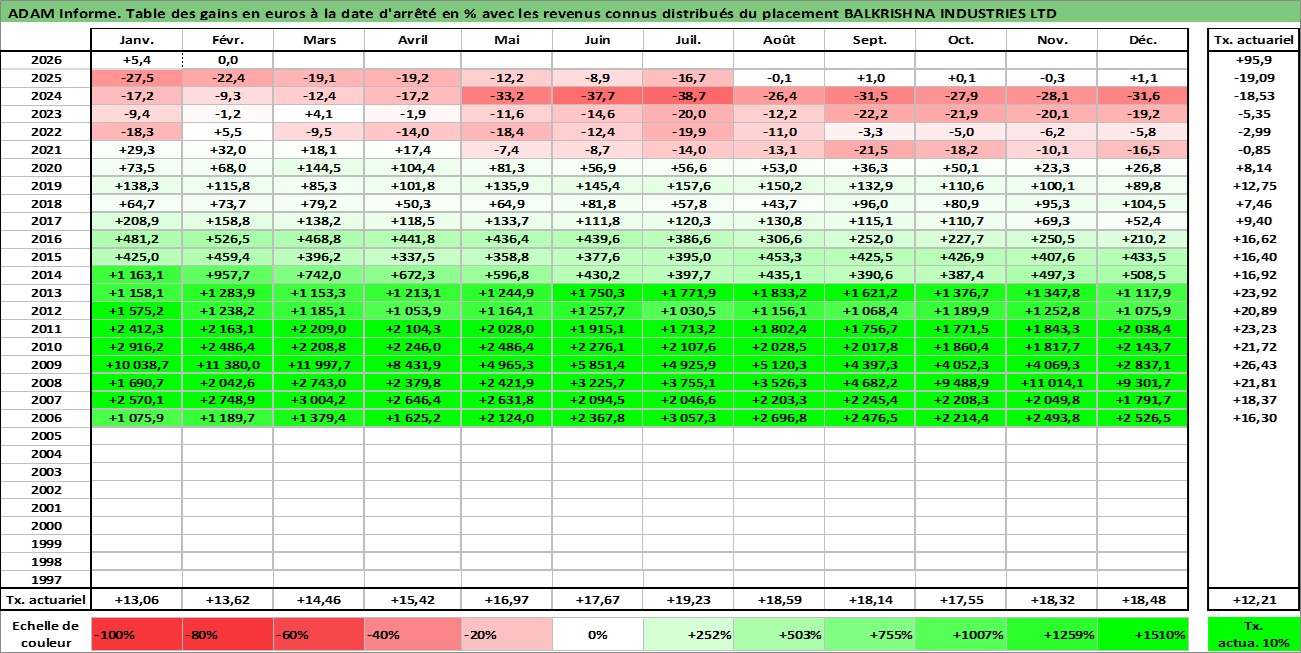Click the +2 412,3 cell for January 2011
Image resolution: width=1301 pixels, height=653 pixels.
point(136,329)
